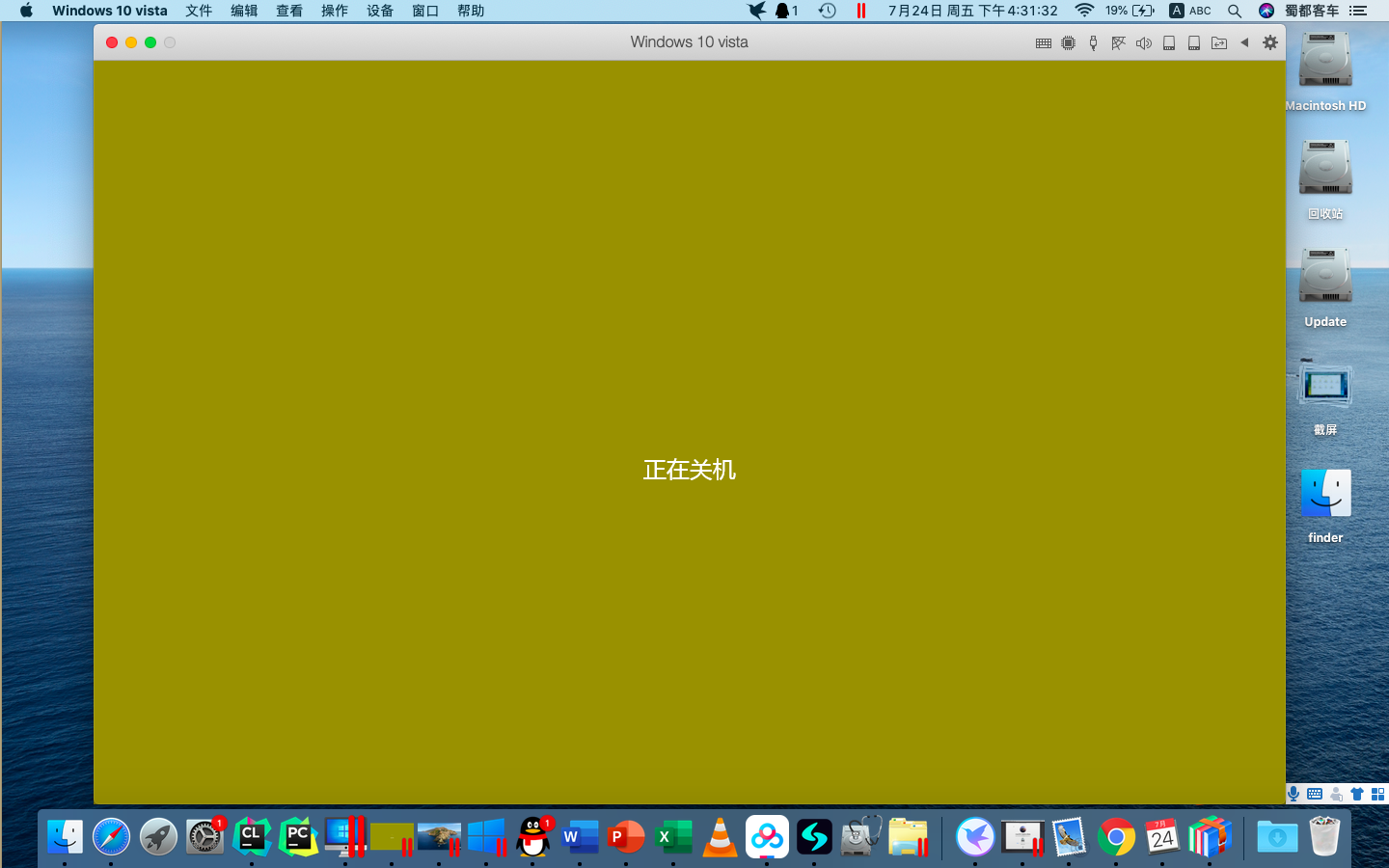
Task: Mute VM audio with the speaker icon
Action: [1144, 42]
